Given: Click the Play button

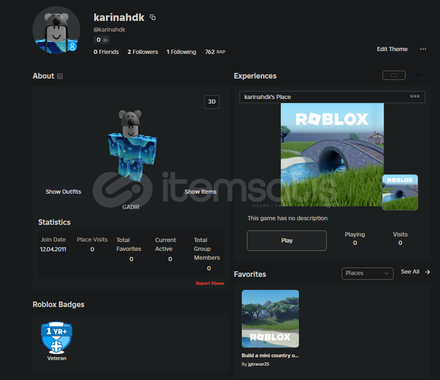Looking at the screenshot, I should [x=287, y=240].
